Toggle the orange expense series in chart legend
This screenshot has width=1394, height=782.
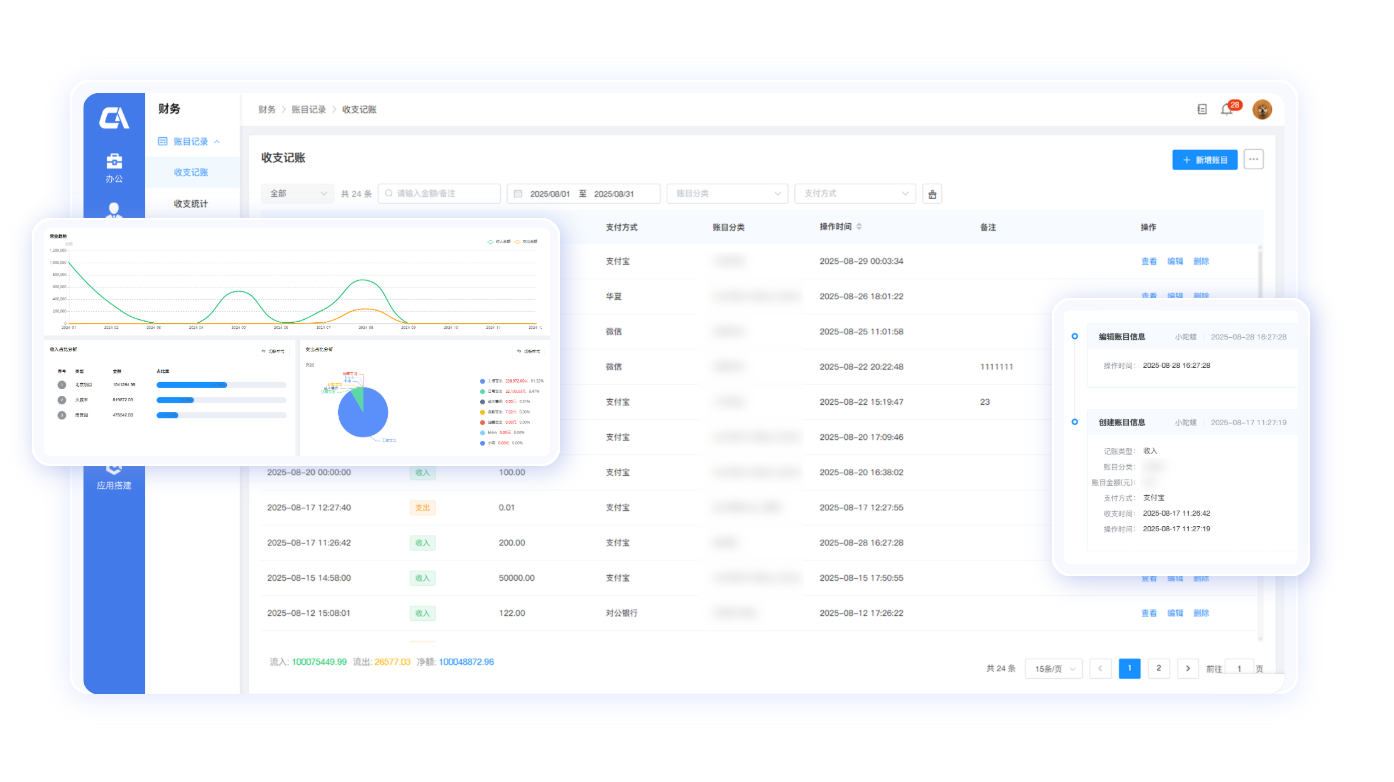click(x=524, y=241)
